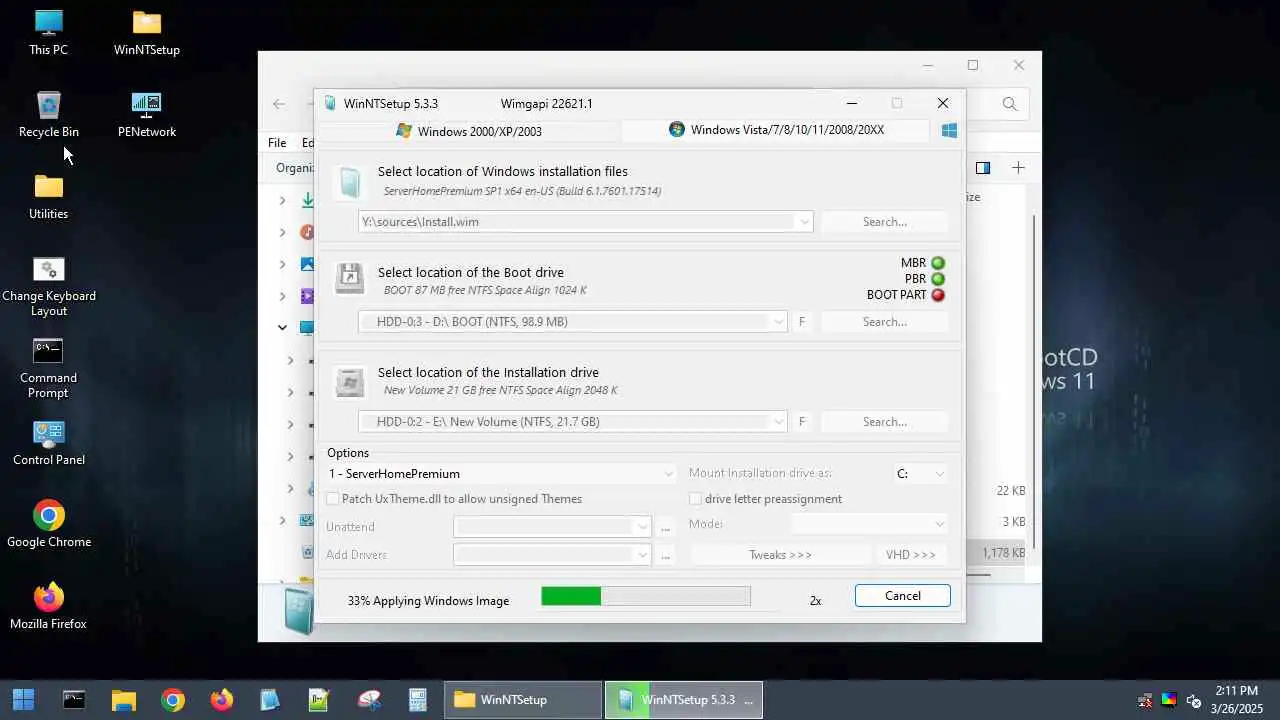
Task: Click the calculator icon in the taskbar
Action: tap(418, 700)
